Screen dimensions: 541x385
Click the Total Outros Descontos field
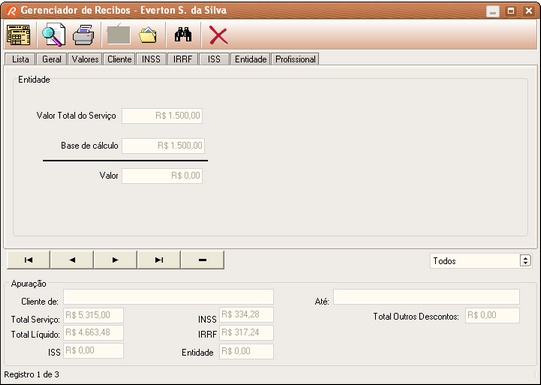pyautogui.click(x=492, y=316)
